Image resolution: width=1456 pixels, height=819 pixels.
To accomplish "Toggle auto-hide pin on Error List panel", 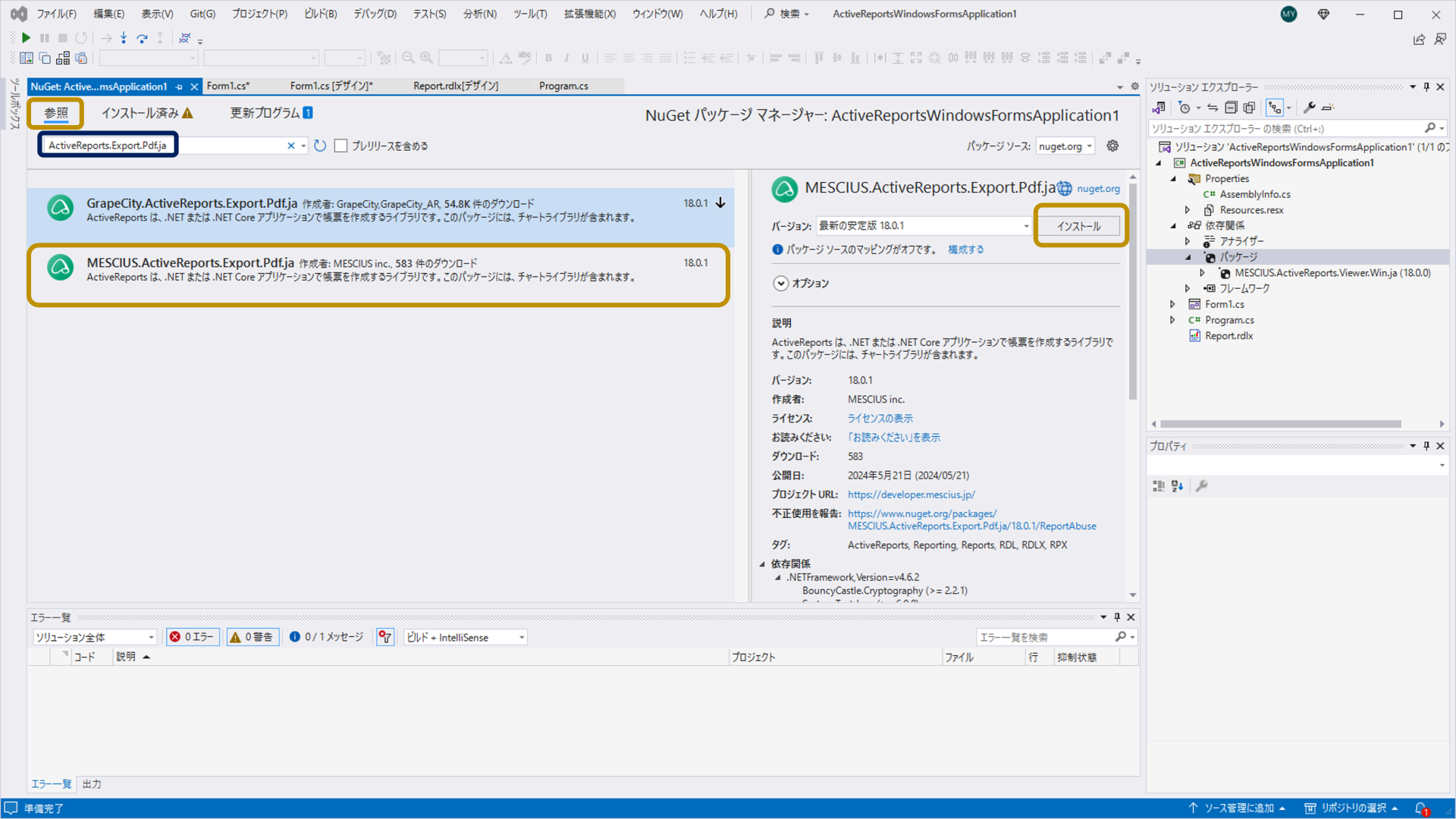I will coord(1117,617).
